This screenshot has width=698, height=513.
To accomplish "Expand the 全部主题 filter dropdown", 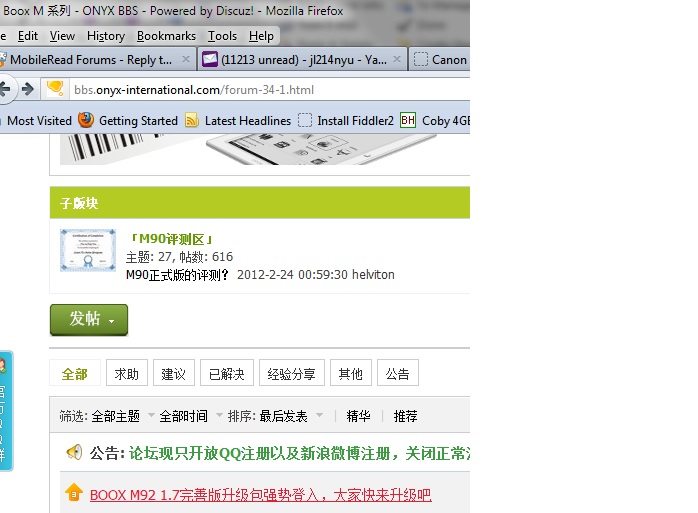I will coord(122,416).
